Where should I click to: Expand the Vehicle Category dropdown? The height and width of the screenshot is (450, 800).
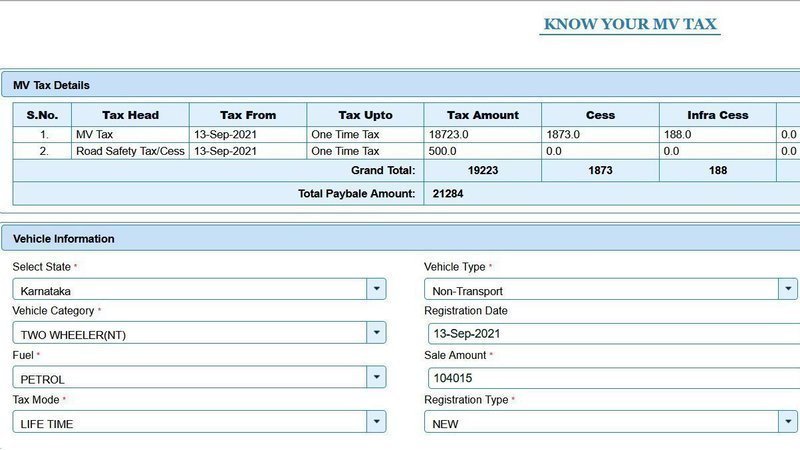[x=198, y=333]
